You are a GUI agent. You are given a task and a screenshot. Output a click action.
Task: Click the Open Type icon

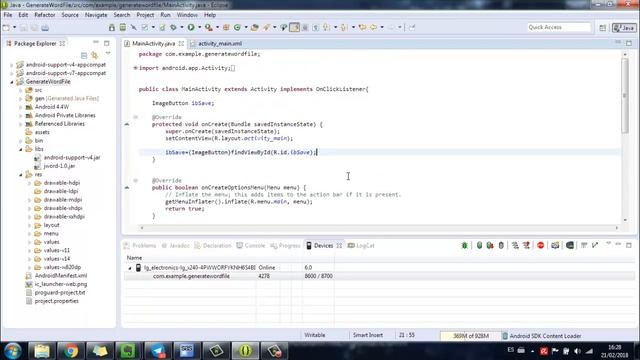255,27
